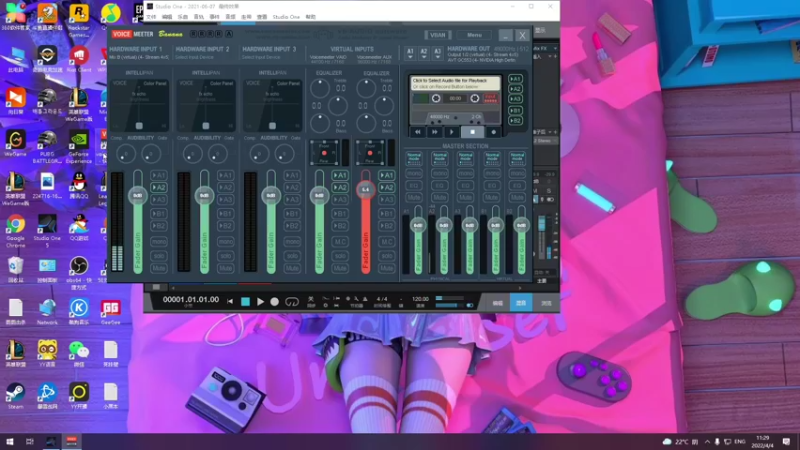
Task: Toggle A1 on Voicemeeter VAIO virtual input
Action: 340,176
